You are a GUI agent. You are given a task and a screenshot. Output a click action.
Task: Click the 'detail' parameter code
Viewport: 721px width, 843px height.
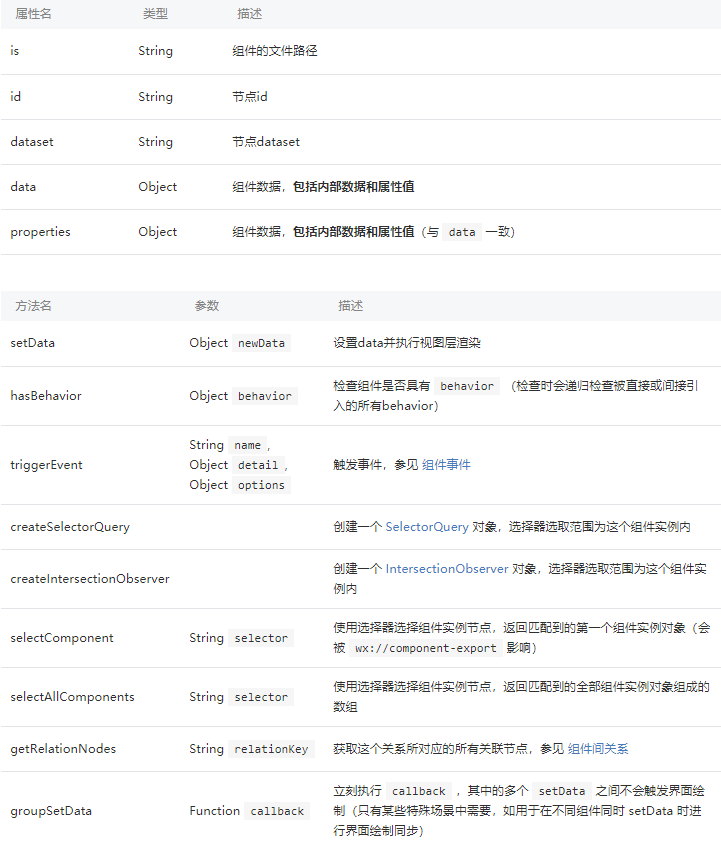pyautogui.click(x=258, y=465)
